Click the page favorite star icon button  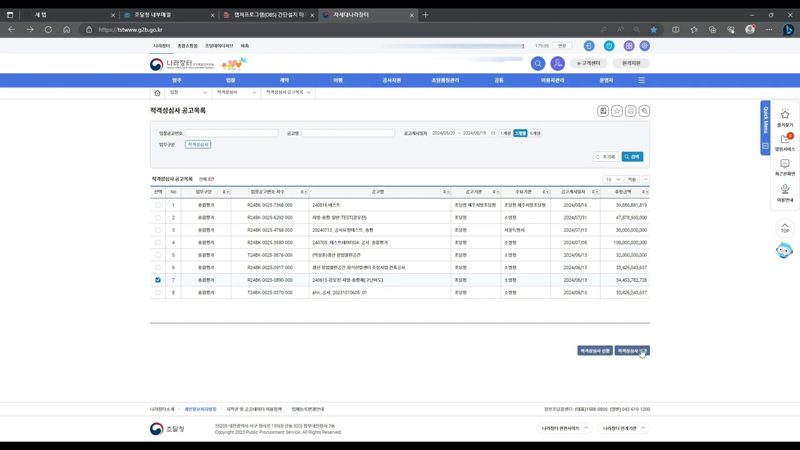[617, 111]
